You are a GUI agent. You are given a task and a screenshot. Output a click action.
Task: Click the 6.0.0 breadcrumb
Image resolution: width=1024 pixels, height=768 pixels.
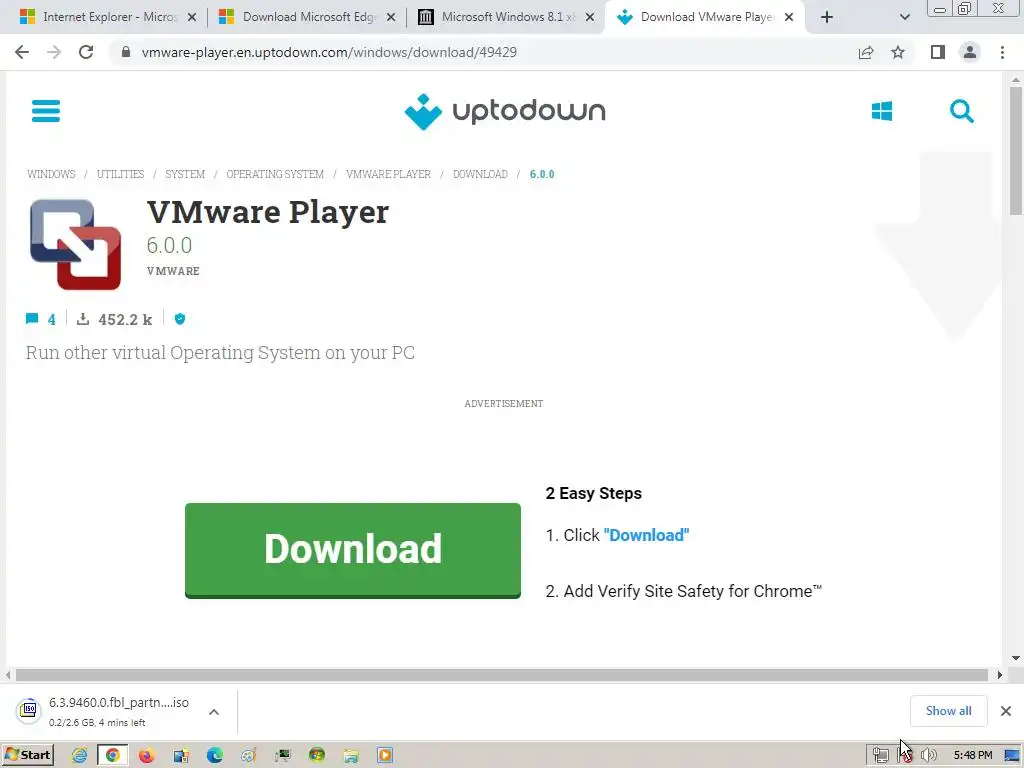[x=541, y=174]
